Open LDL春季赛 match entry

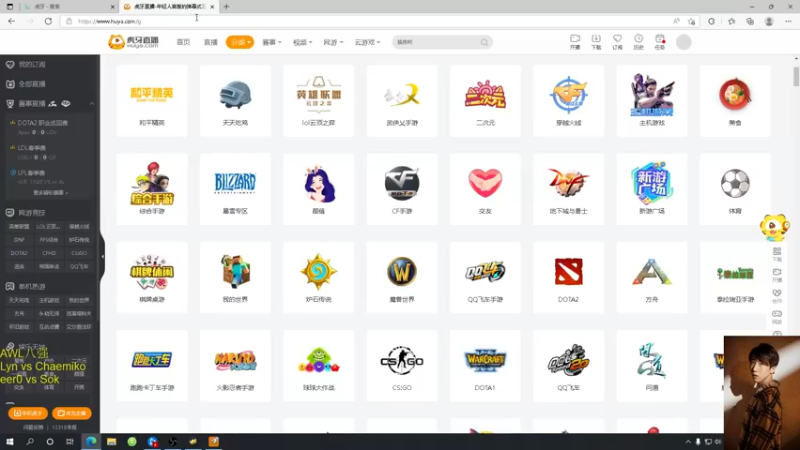49,153
